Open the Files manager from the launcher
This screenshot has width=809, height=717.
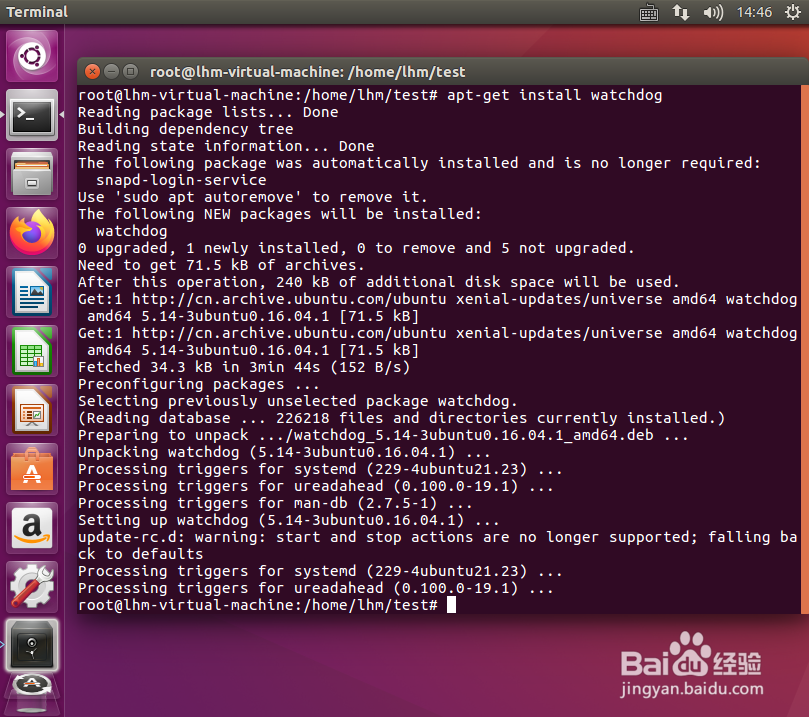tap(32, 174)
